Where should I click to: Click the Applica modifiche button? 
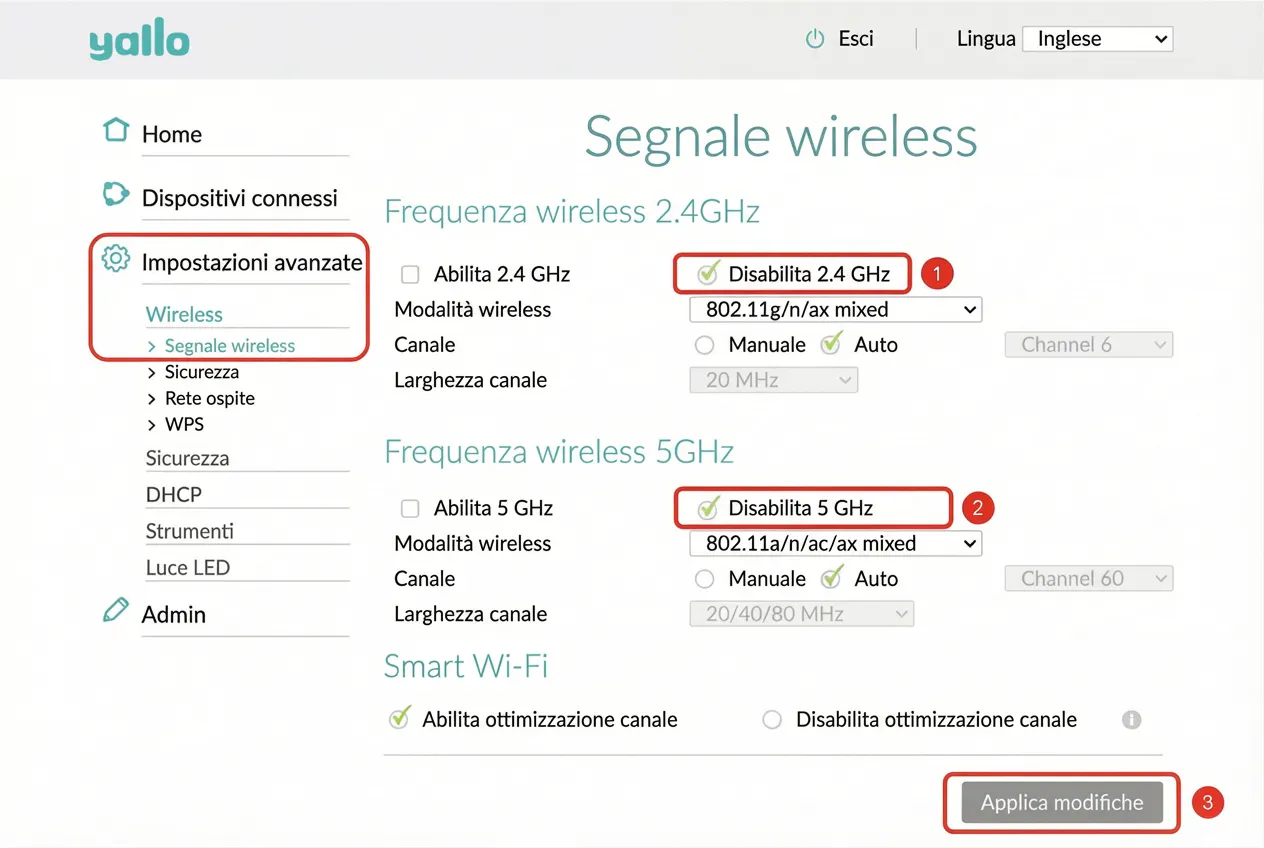click(1062, 803)
